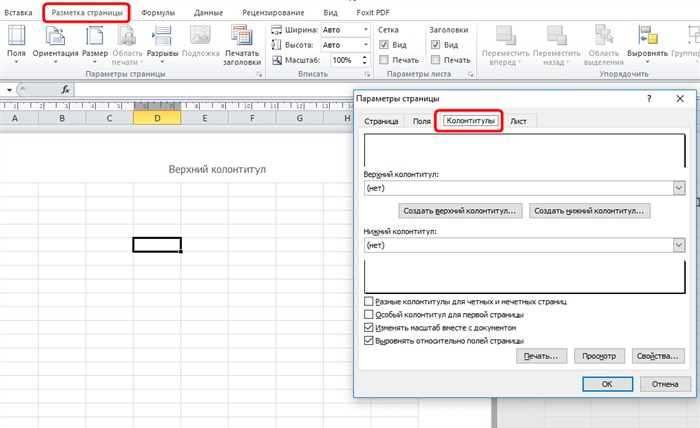The image size is (700, 428).
Task: Open Параметры листа group dialog launcher
Action: (x=471, y=75)
